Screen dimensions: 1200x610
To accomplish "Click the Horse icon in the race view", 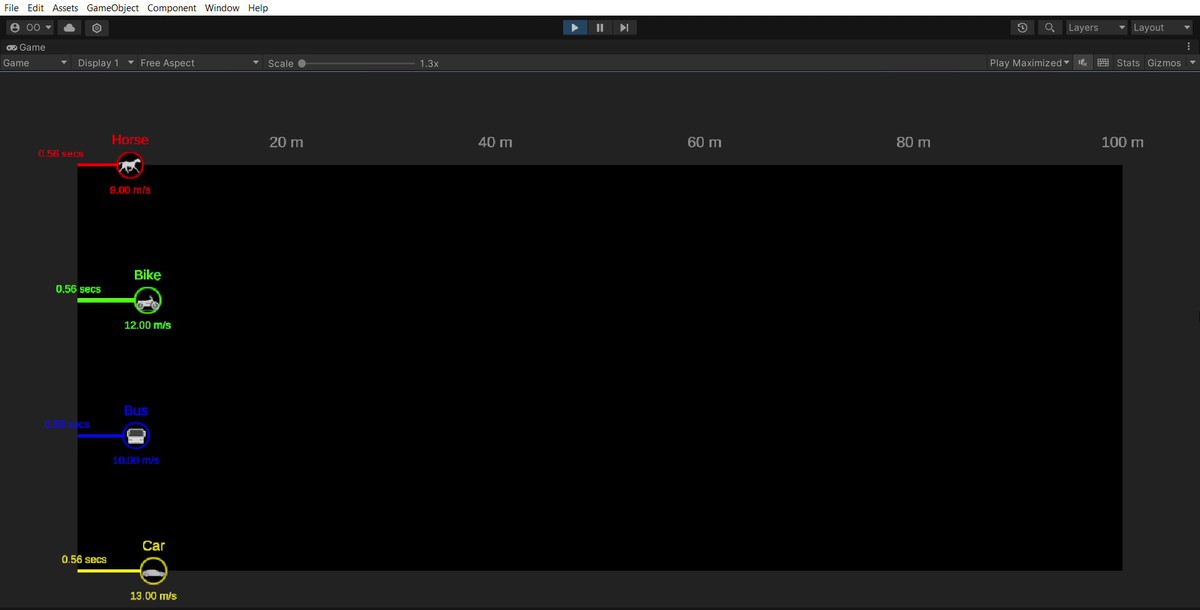I will tap(130, 165).
